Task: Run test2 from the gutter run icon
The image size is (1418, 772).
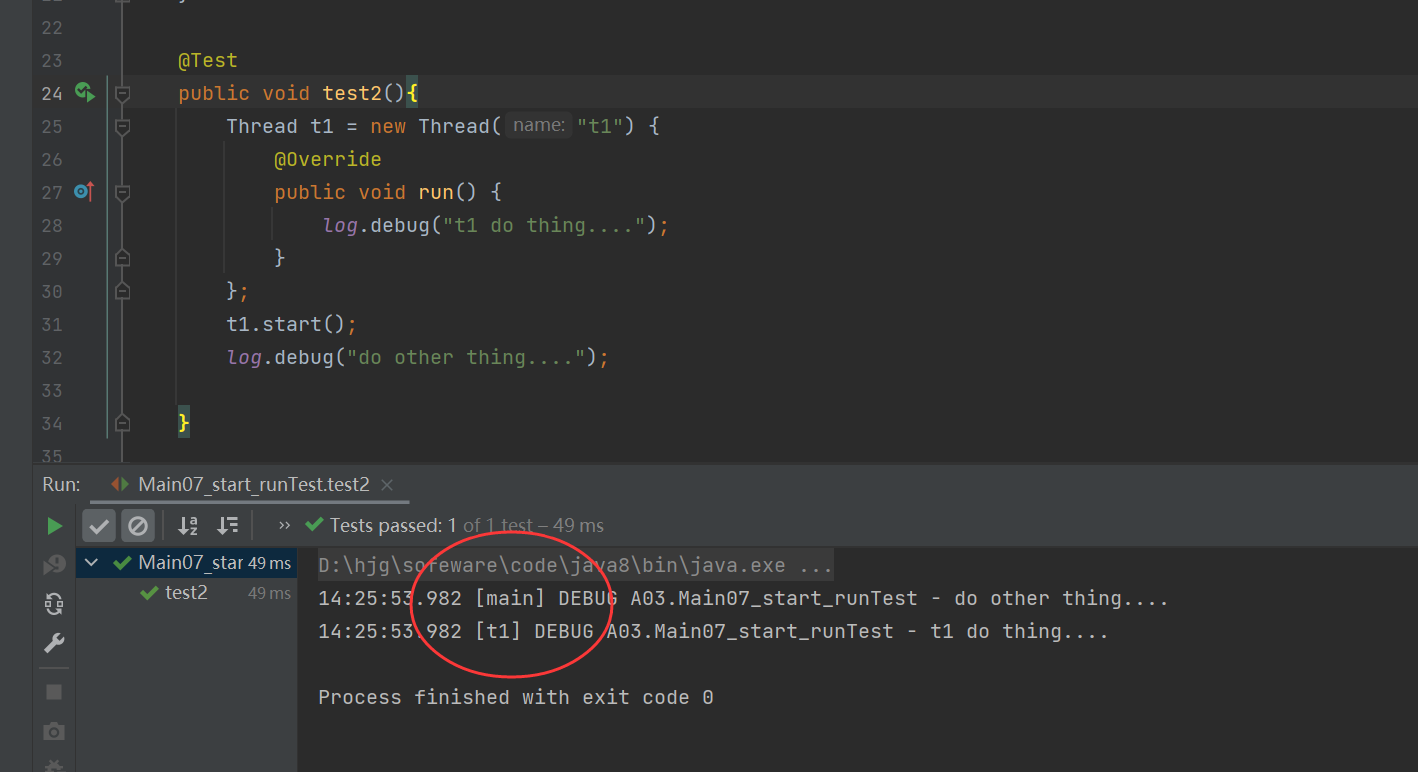Action: click(85, 93)
